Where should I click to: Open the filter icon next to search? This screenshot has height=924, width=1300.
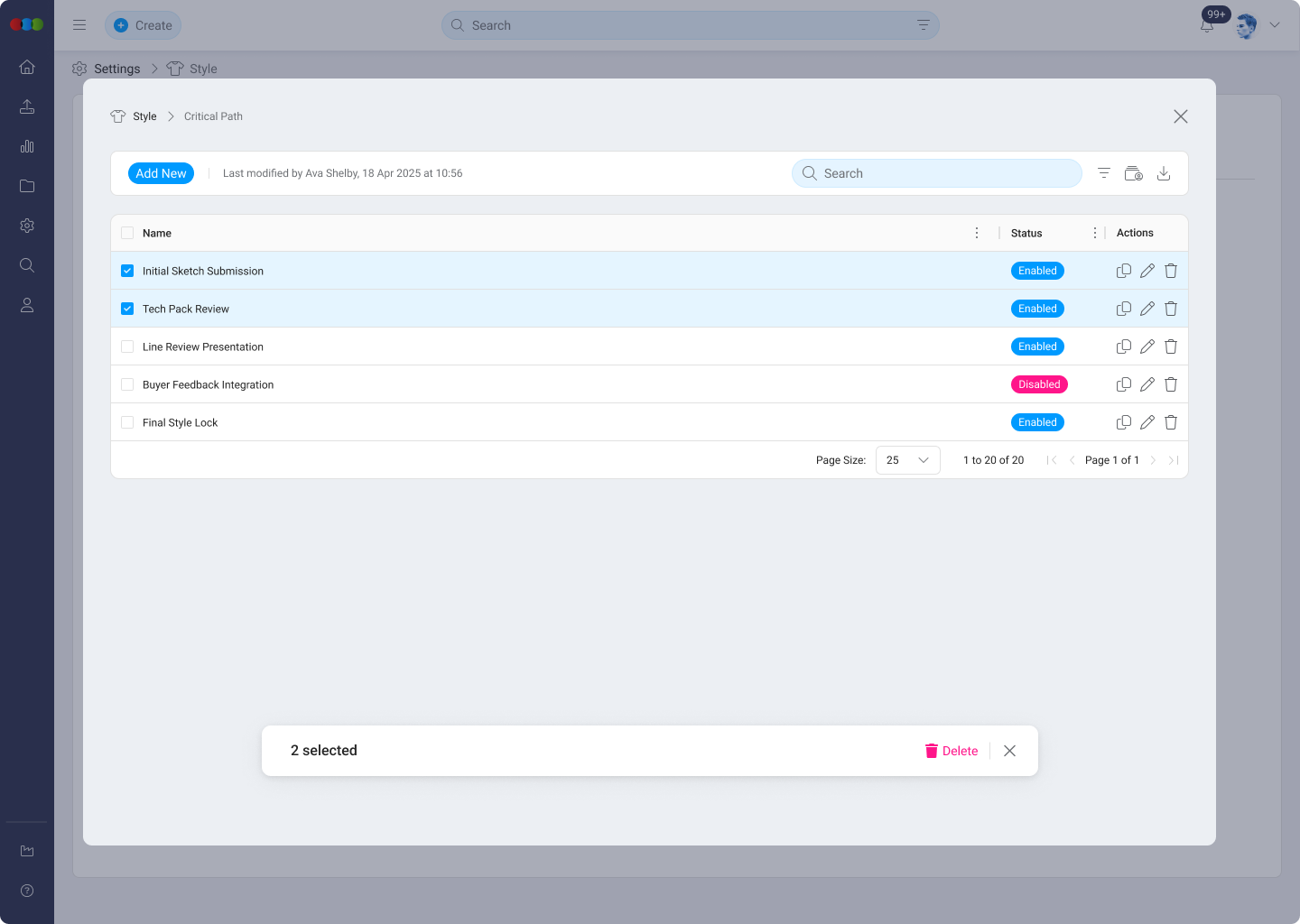tap(1103, 172)
